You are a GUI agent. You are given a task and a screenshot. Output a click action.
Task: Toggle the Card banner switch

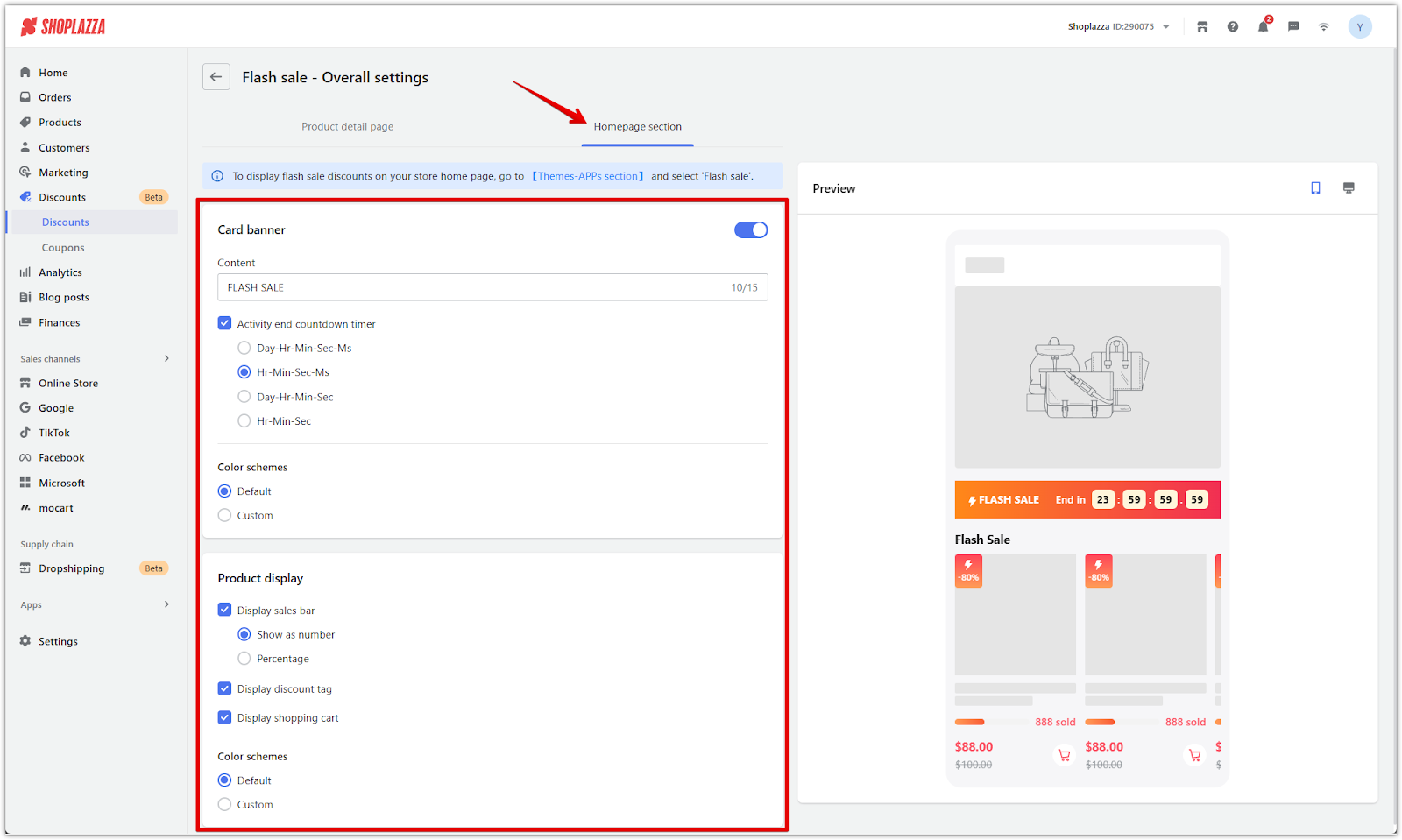pos(751,229)
